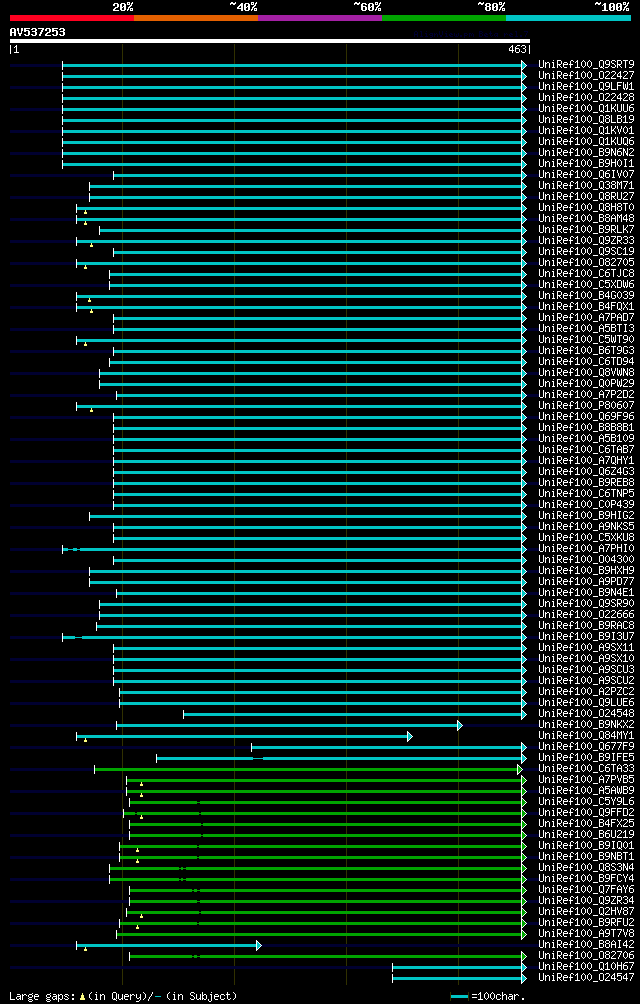640x1004 pixels.
Task: Click the purple ~60% identity legend segment
Action: [320, 18]
